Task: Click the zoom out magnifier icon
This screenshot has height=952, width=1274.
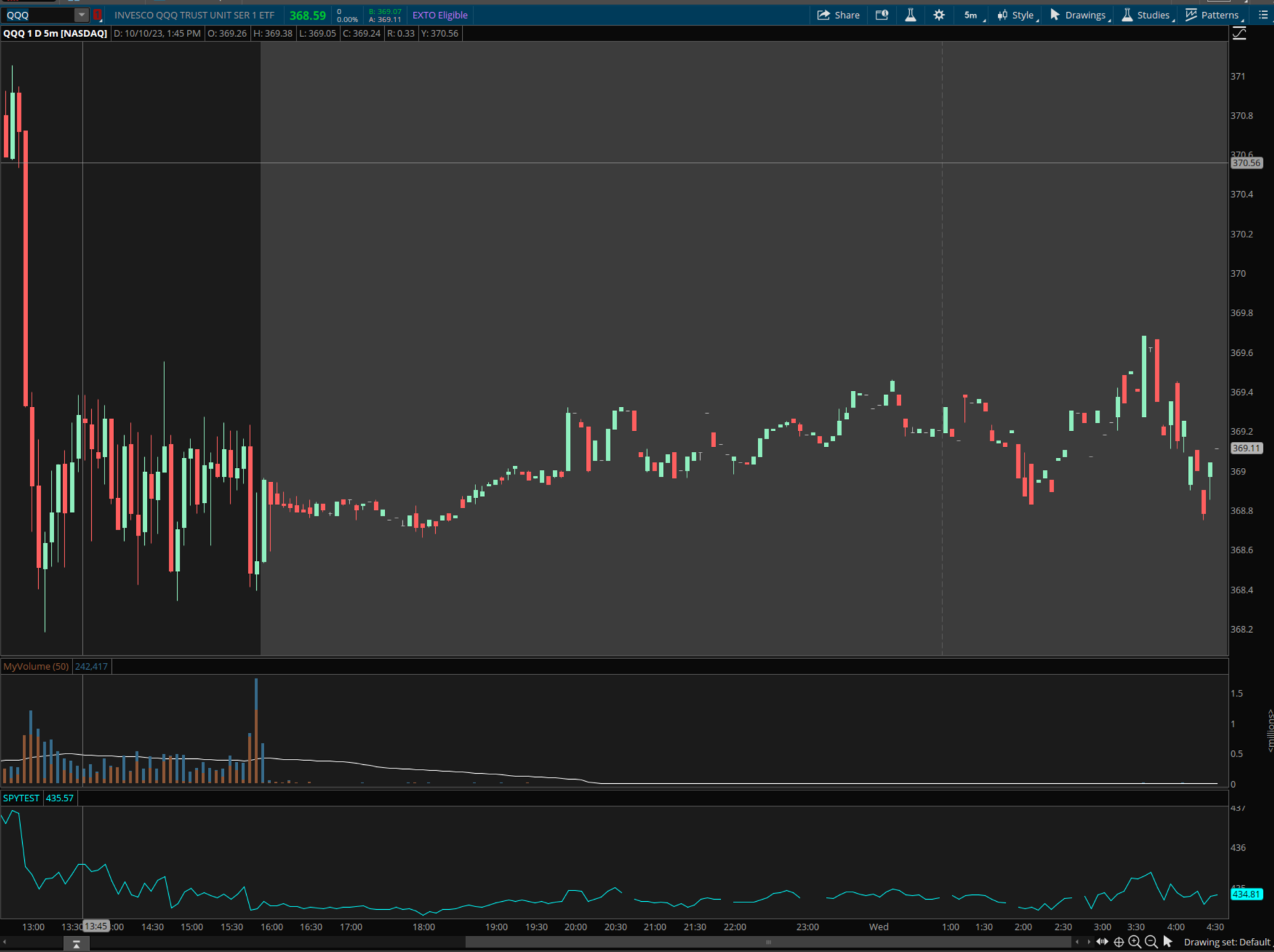Action: point(1151,942)
